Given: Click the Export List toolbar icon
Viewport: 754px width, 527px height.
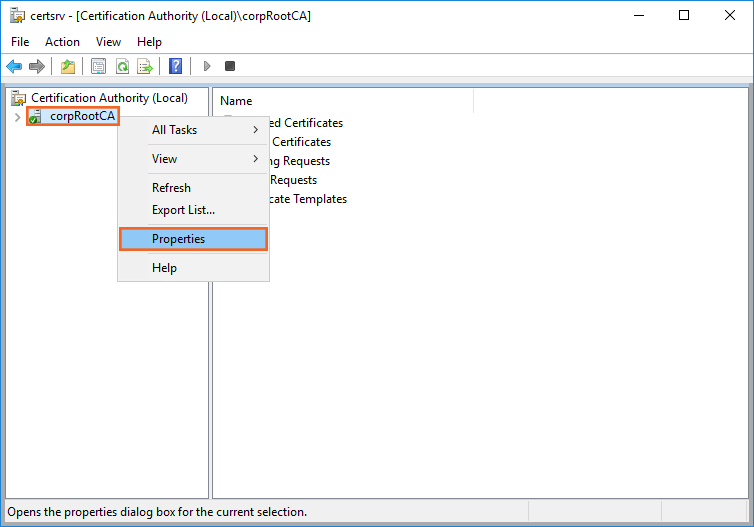Looking at the screenshot, I should 145,67.
